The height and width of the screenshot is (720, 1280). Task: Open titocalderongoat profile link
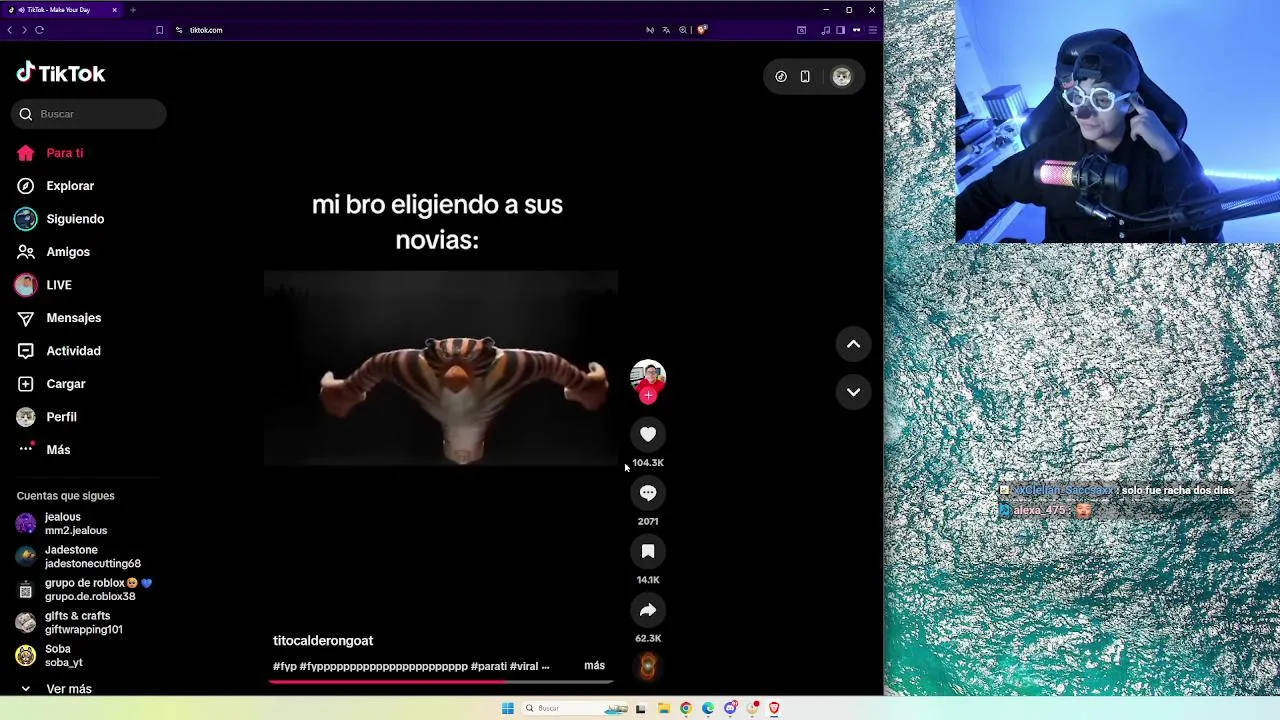[323, 641]
